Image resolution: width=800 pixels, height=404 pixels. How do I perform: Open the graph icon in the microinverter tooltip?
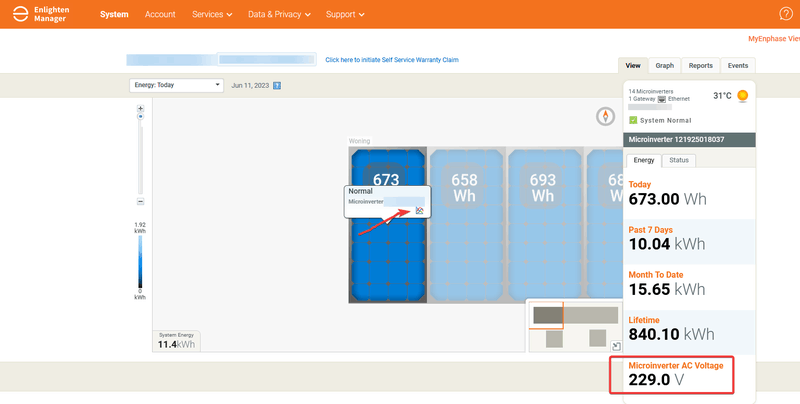point(419,210)
